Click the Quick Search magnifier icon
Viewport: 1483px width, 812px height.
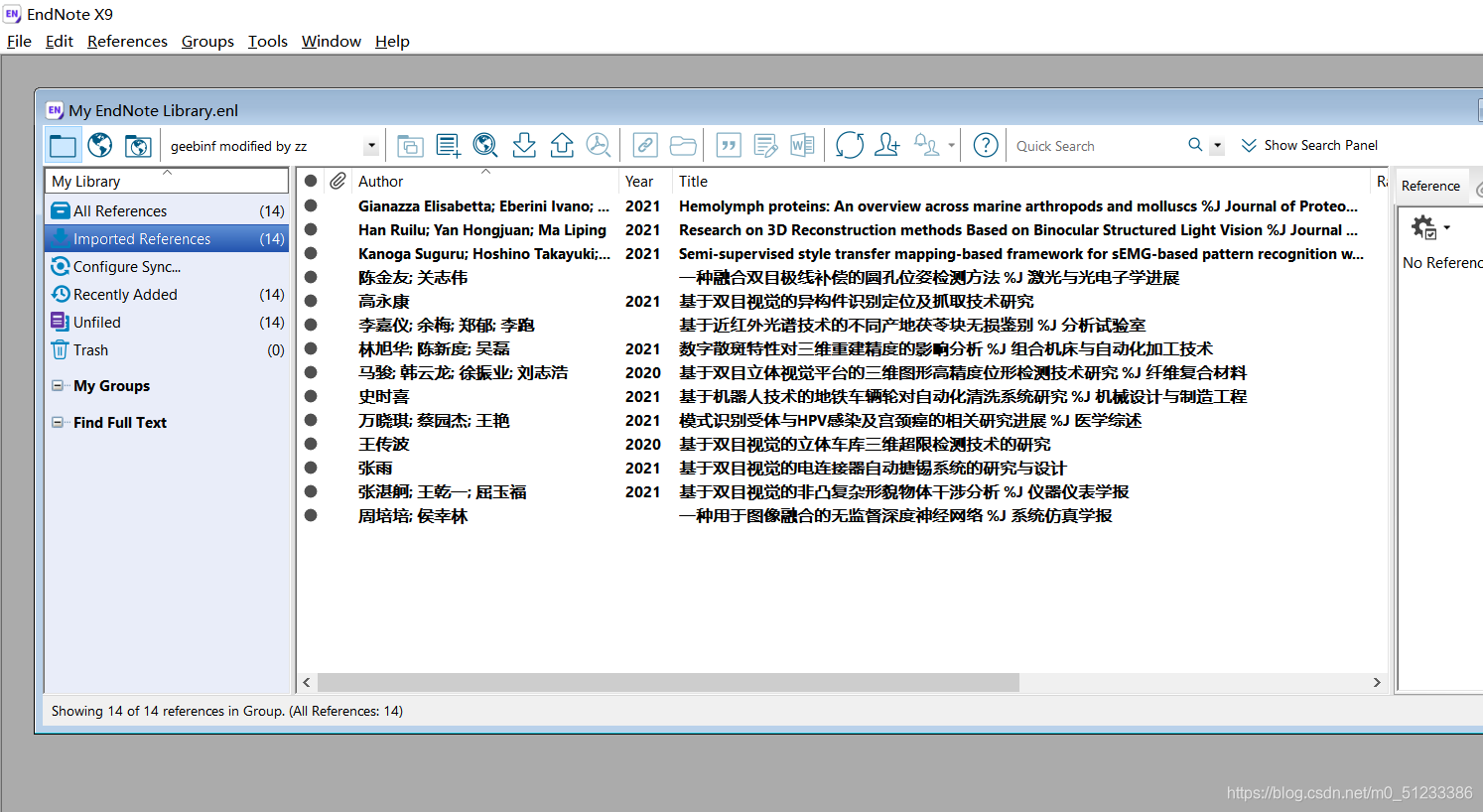[1195, 145]
